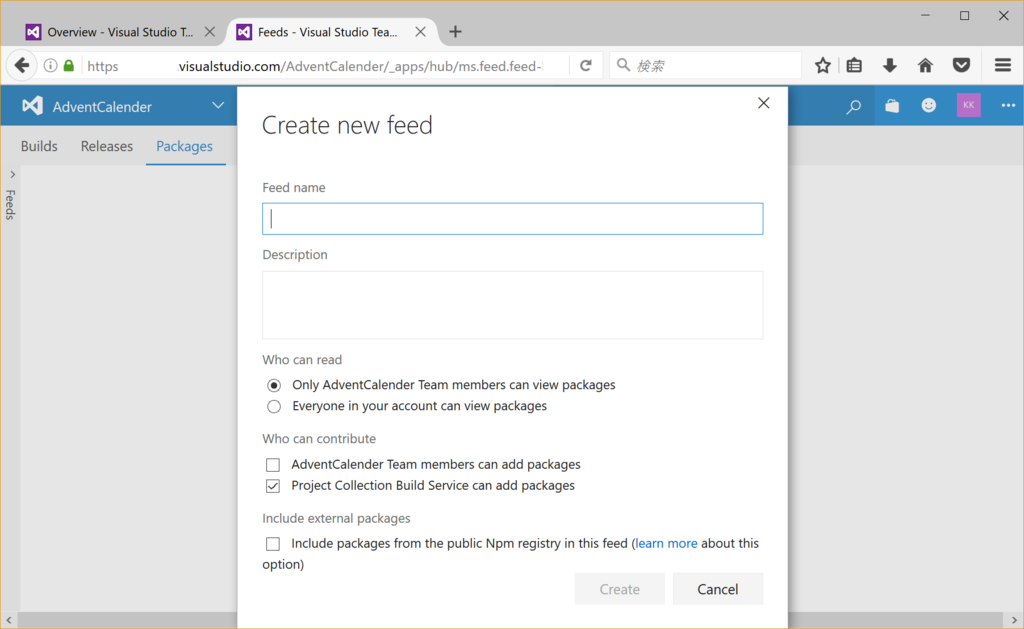Follow the learn more link
This screenshot has height=629, width=1024.
(x=666, y=543)
